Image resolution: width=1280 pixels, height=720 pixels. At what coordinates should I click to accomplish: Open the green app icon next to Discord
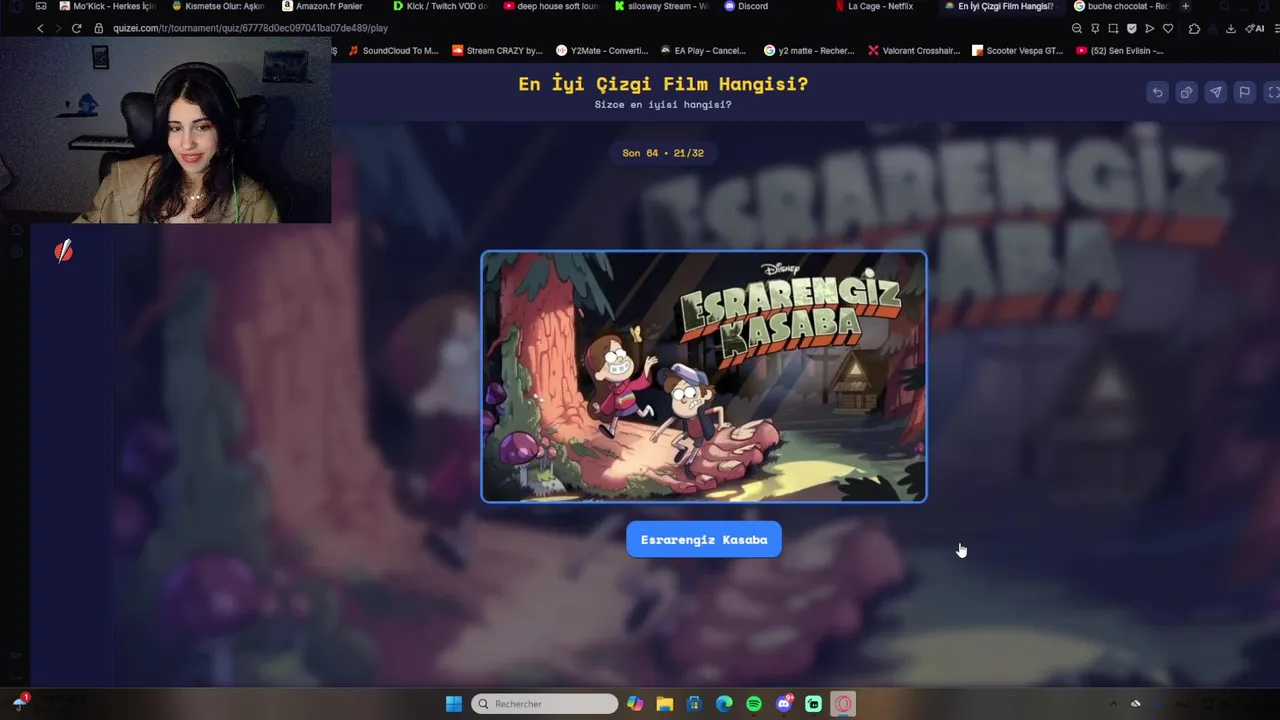[814, 704]
